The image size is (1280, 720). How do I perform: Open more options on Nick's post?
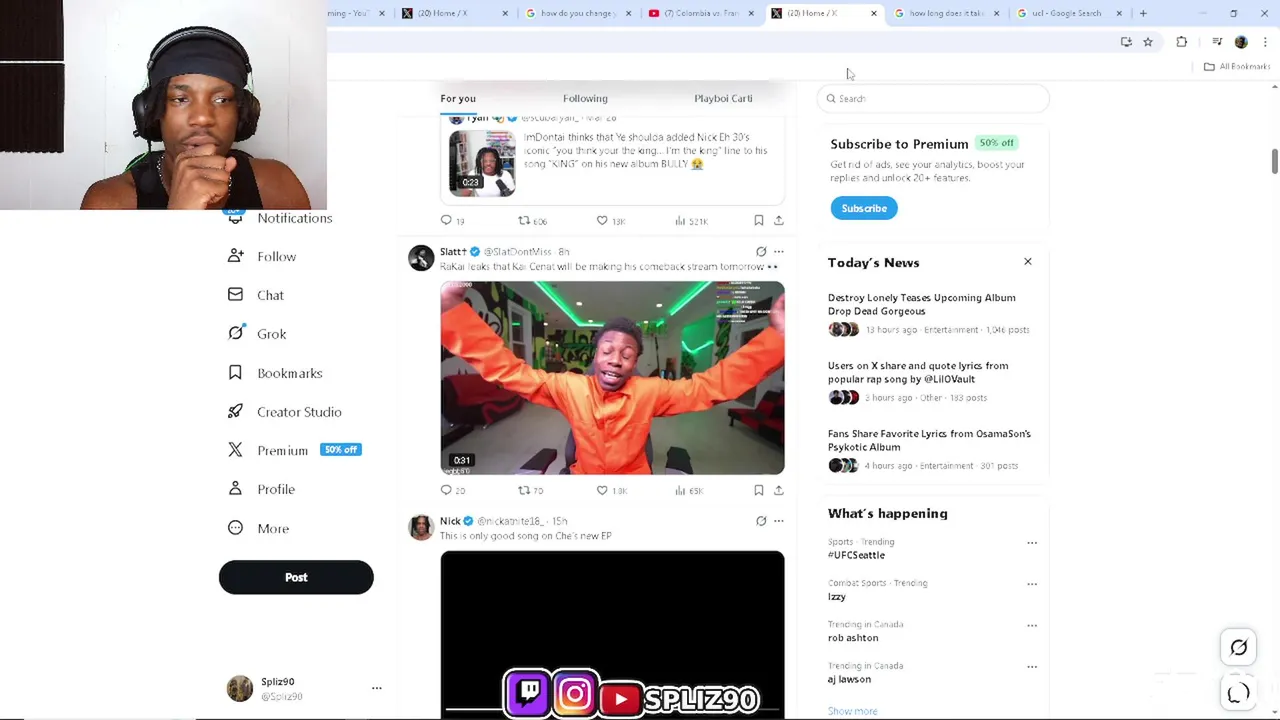coord(779,521)
